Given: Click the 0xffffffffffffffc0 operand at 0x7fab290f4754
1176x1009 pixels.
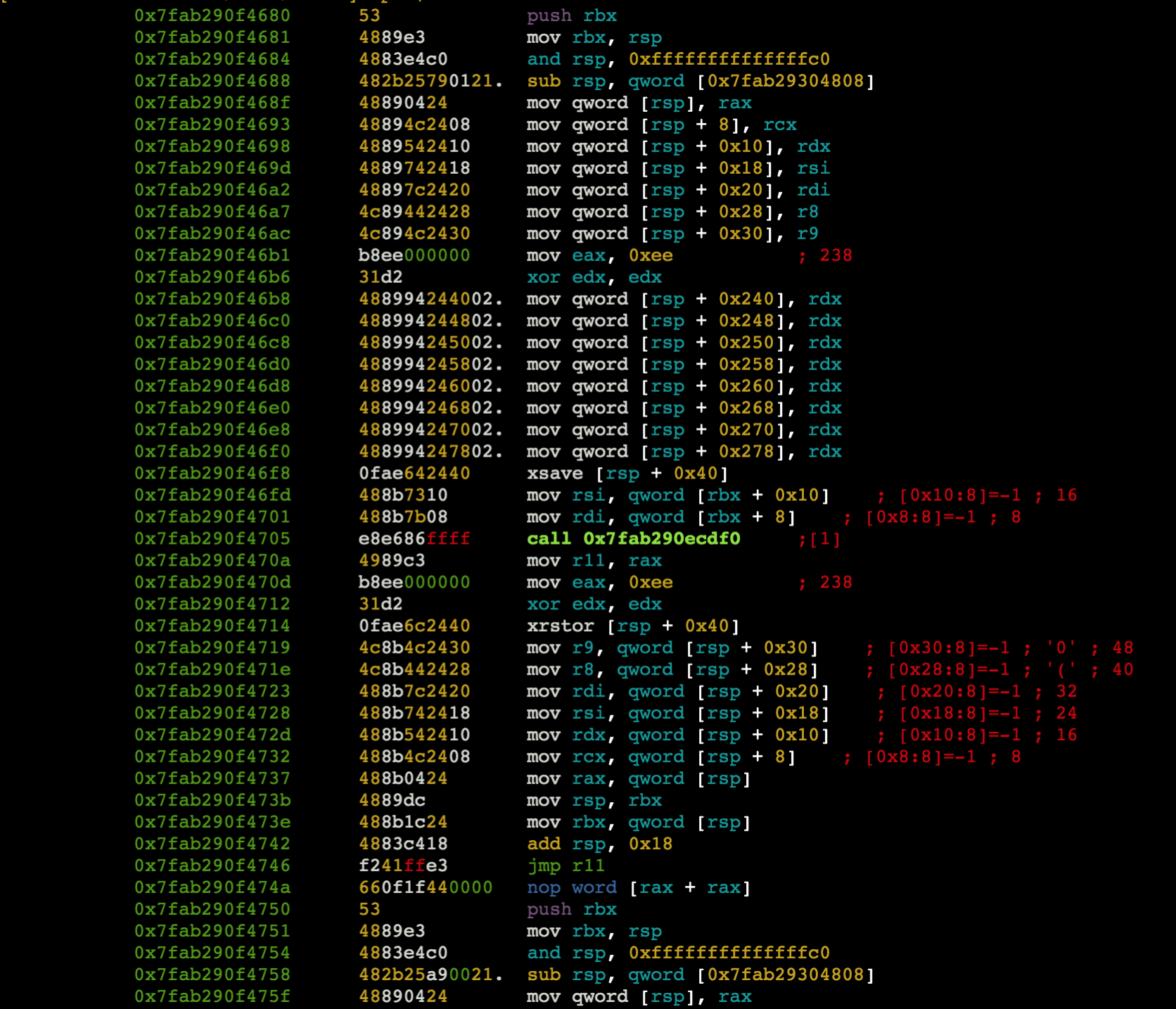Looking at the screenshot, I should (729, 953).
